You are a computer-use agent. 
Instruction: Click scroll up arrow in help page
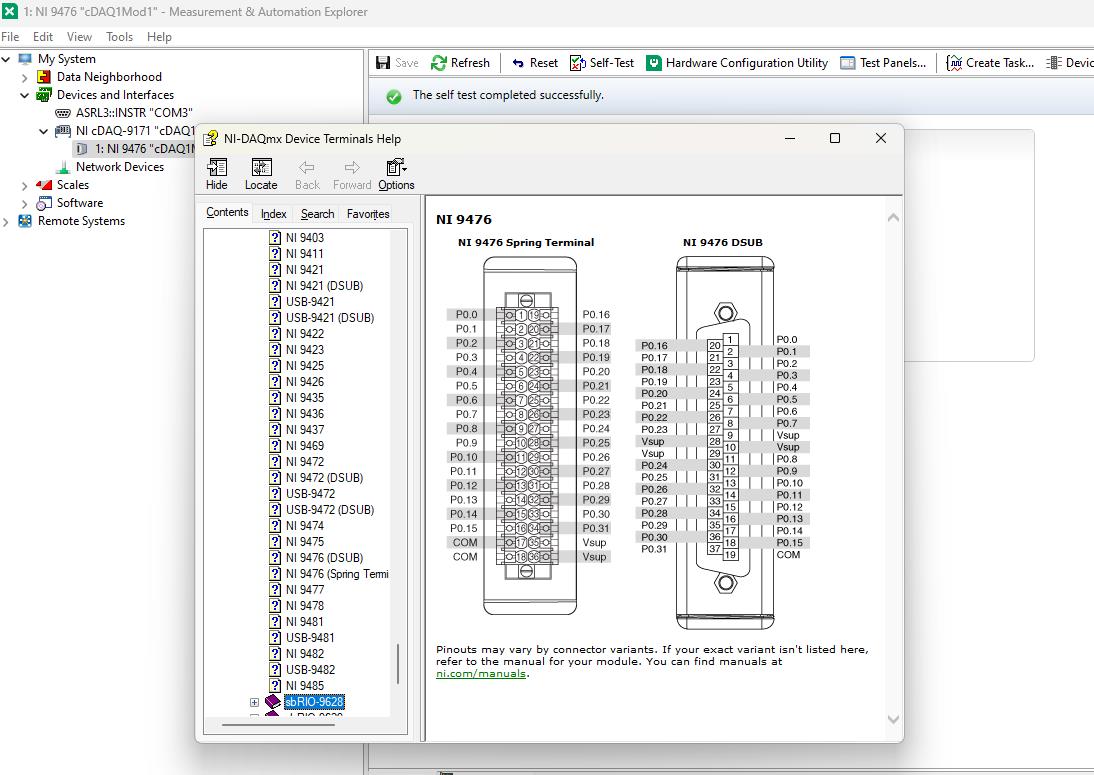pyautogui.click(x=893, y=218)
